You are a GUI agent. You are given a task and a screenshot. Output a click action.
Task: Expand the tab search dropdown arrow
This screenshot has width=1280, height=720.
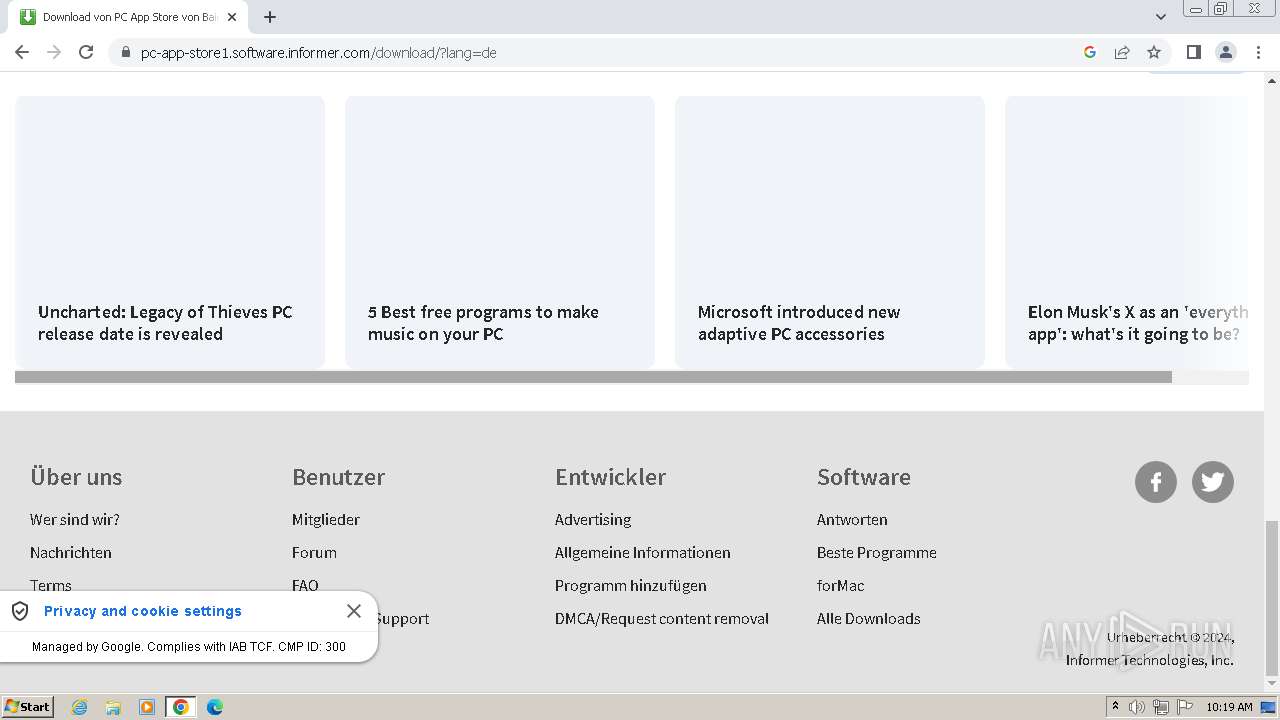click(1160, 17)
